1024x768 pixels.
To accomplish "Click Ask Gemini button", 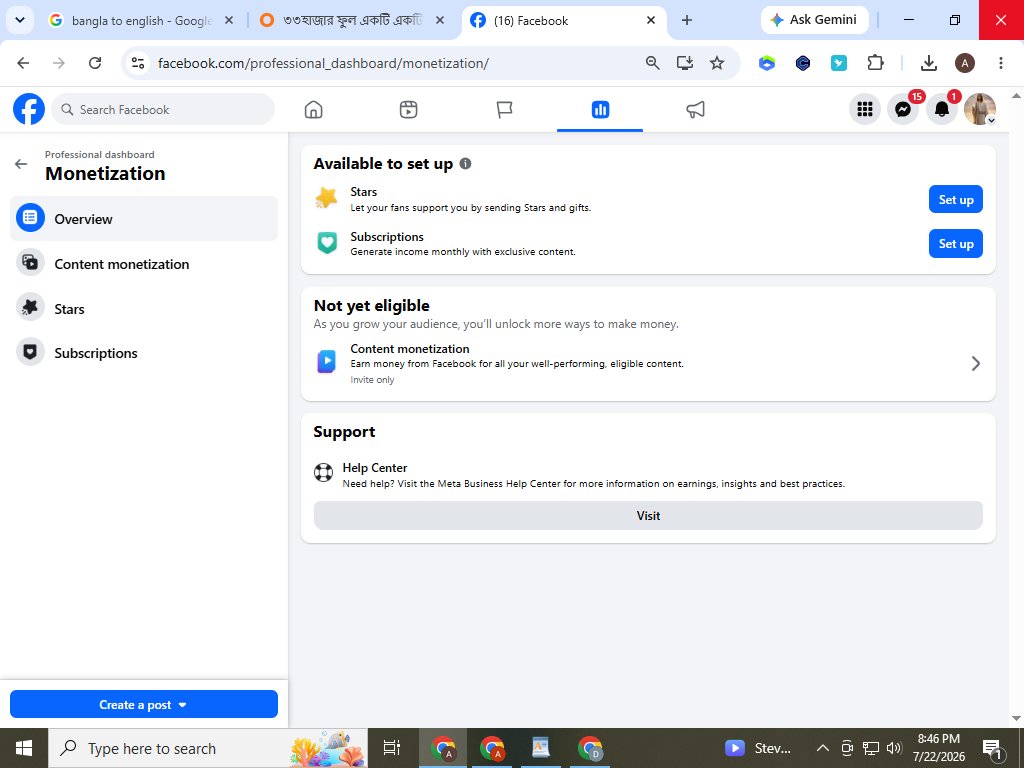I will click(814, 20).
